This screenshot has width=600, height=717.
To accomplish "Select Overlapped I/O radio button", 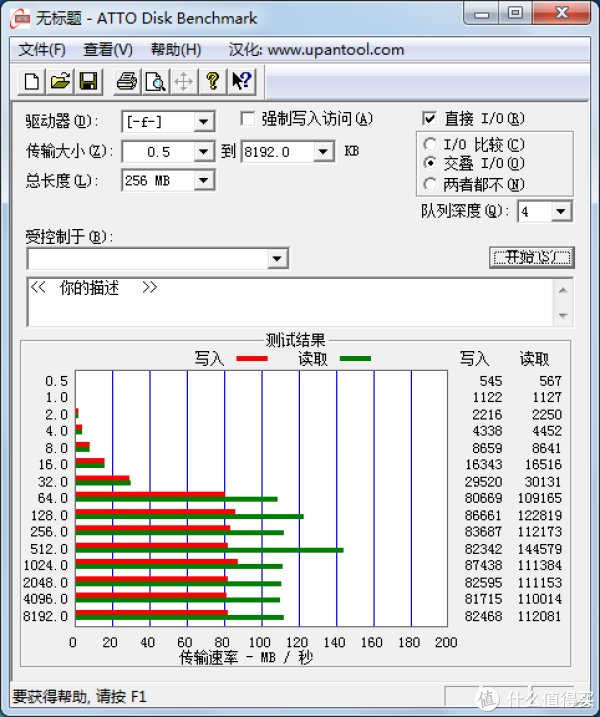I will [430, 163].
